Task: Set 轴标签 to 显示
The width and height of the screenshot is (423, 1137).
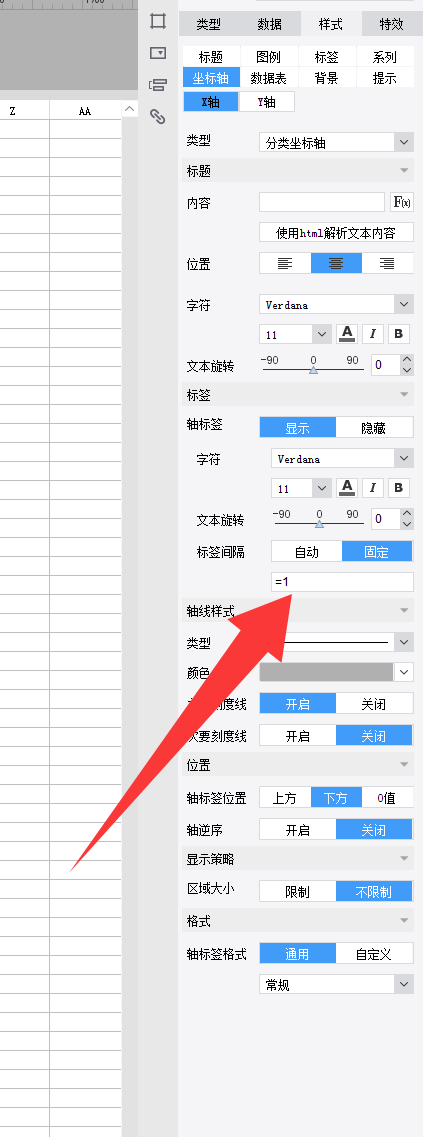Action: click(x=297, y=428)
